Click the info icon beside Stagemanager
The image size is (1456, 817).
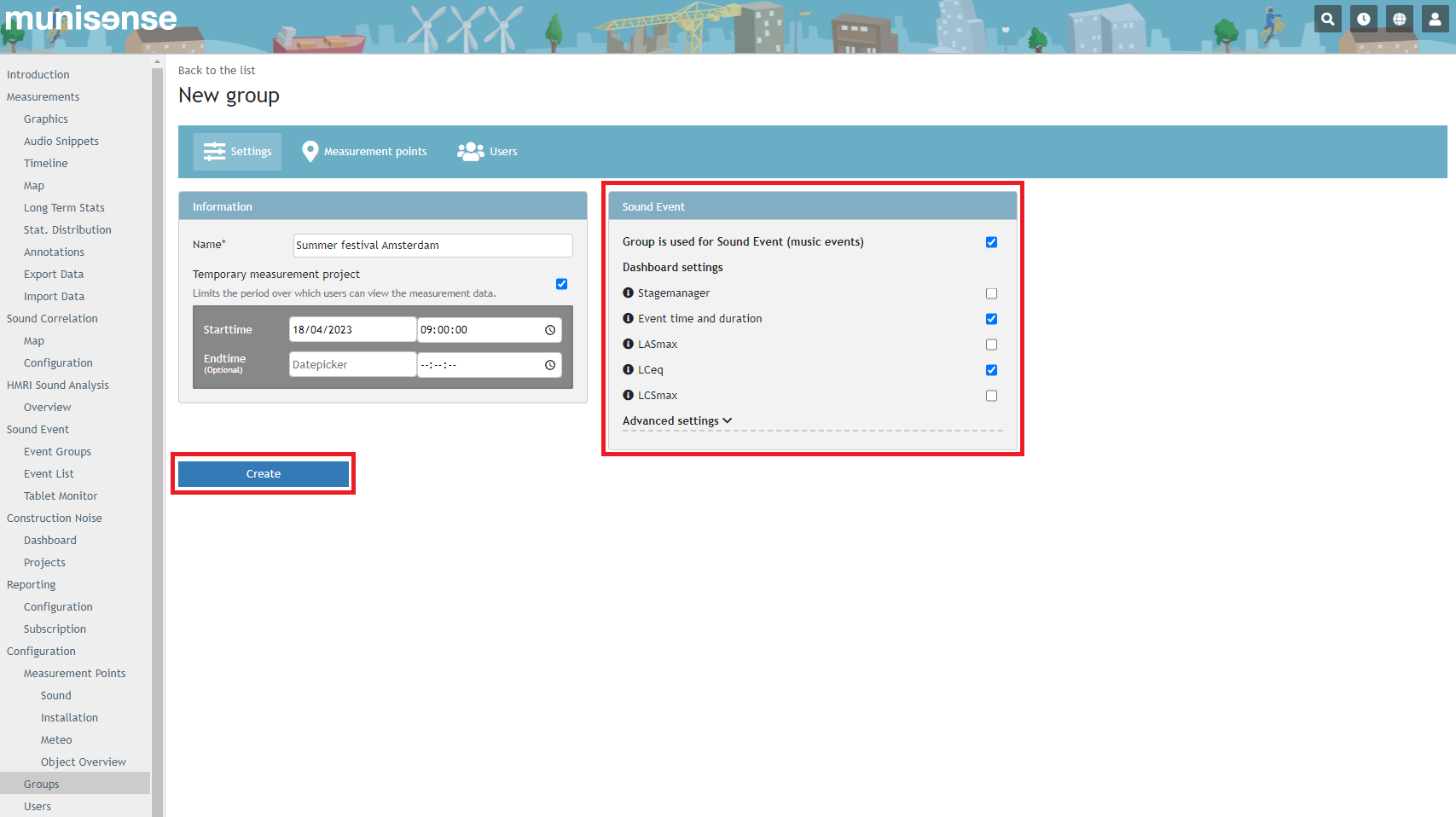629,293
